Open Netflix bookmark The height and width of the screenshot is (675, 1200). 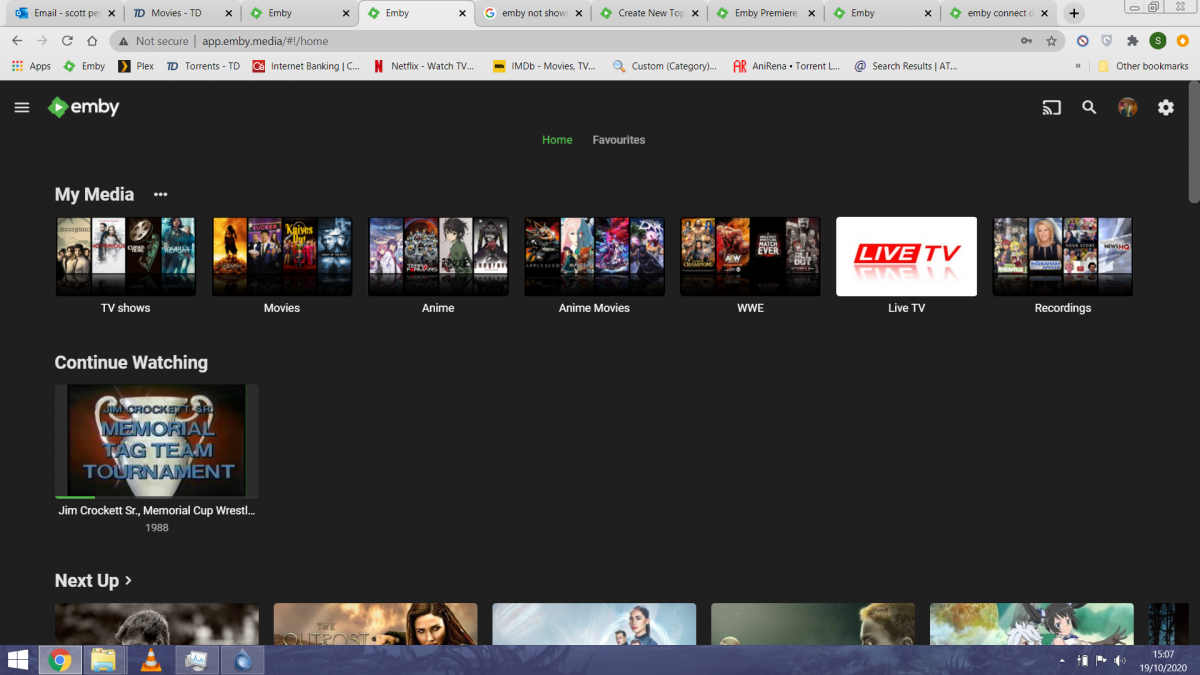tap(424, 66)
